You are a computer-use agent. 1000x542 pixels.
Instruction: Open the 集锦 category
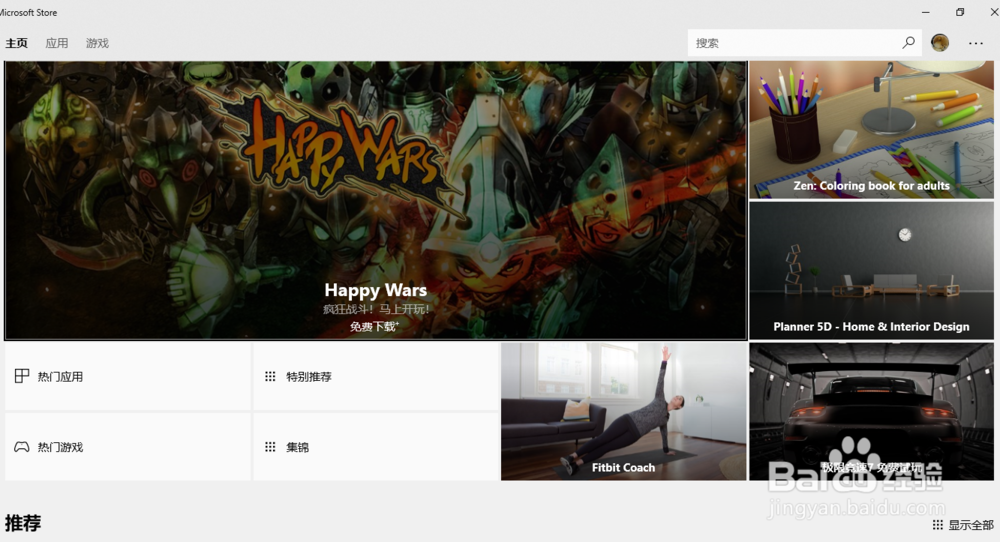pos(376,447)
